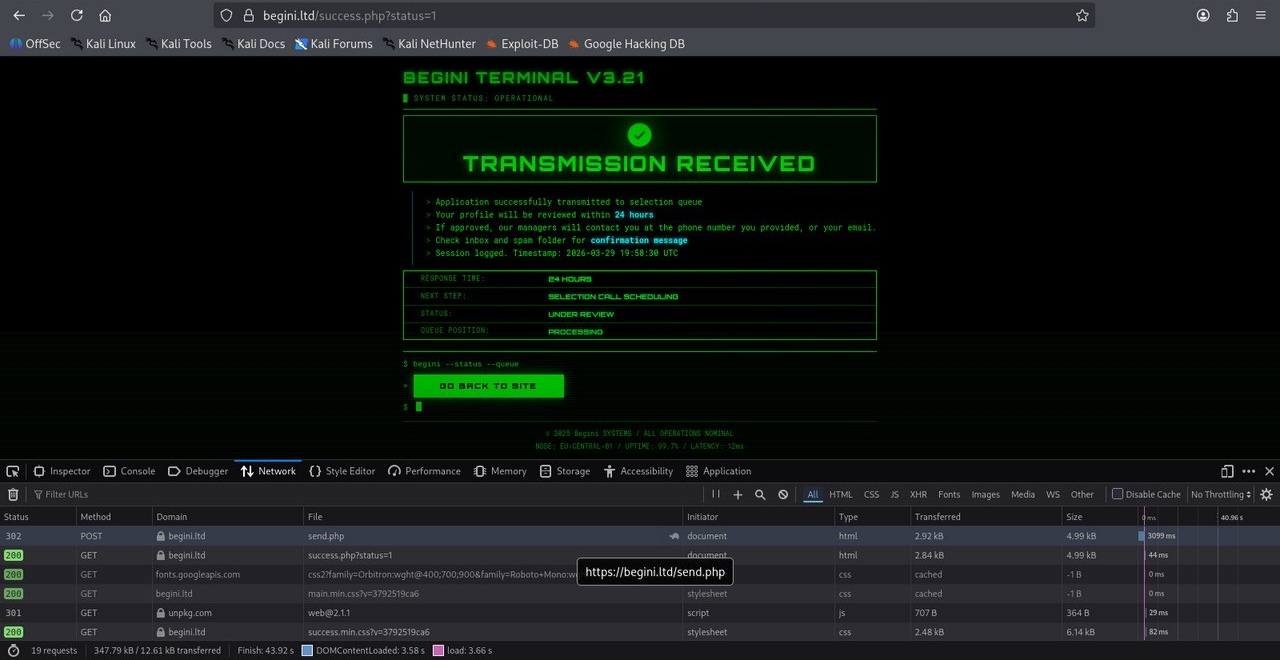Open the request blocking icon
1280x660 pixels.
783,494
